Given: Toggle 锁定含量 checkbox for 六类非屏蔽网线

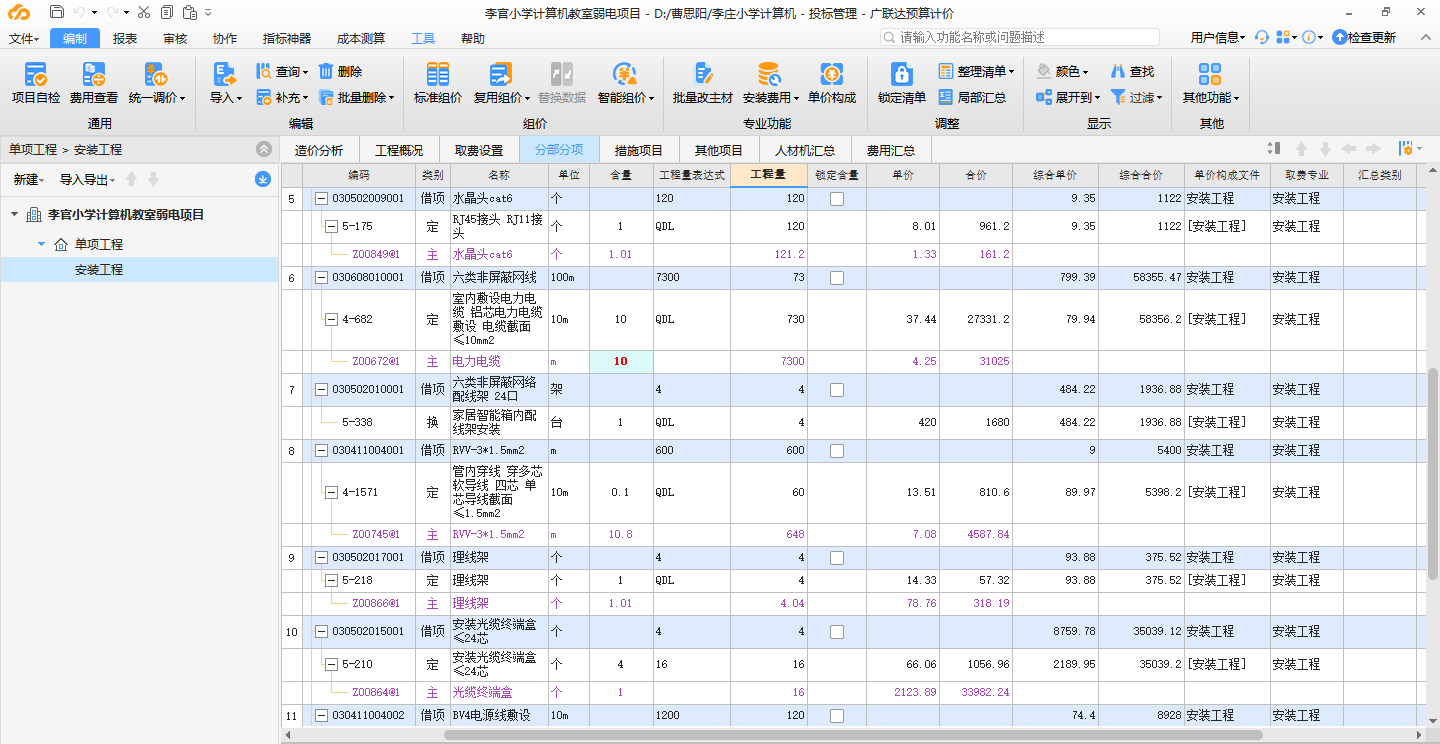Looking at the screenshot, I should click(837, 278).
